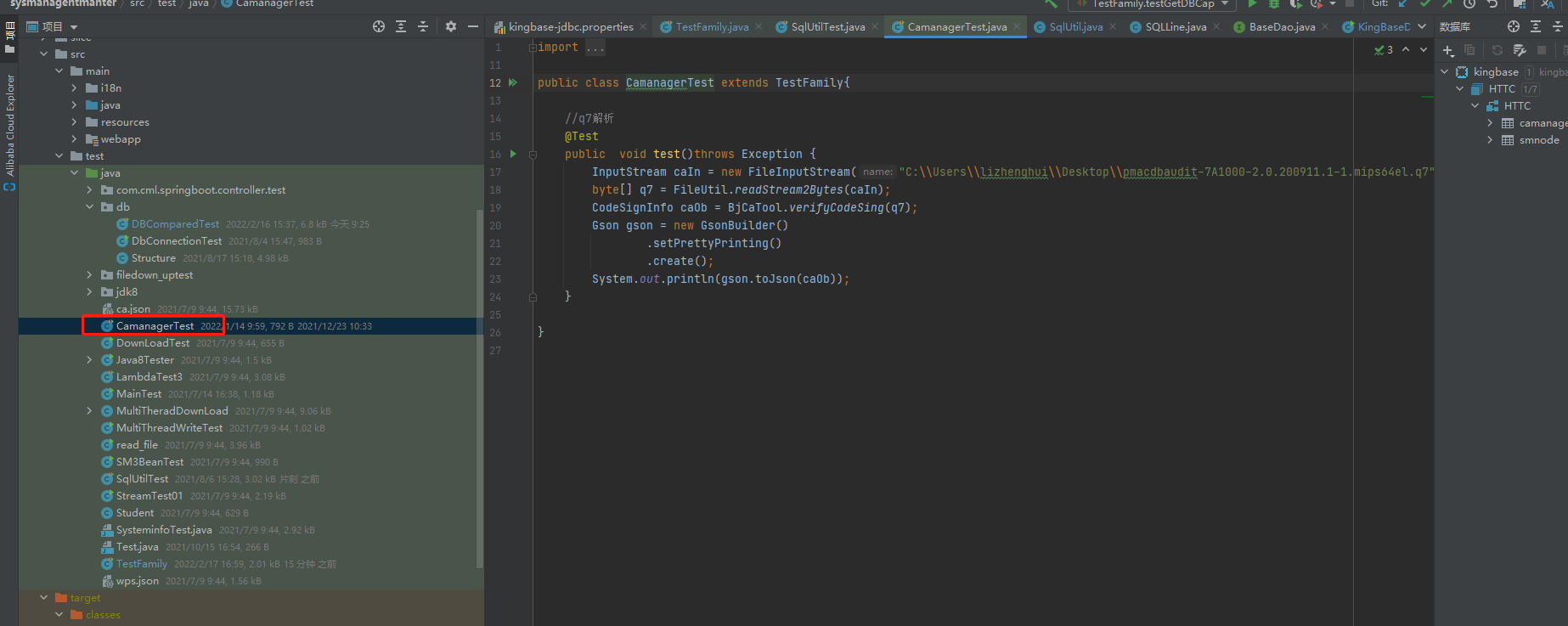Select SM3BeanTest in project tree
Screen dimensions: 1568x626
pos(149,462)
